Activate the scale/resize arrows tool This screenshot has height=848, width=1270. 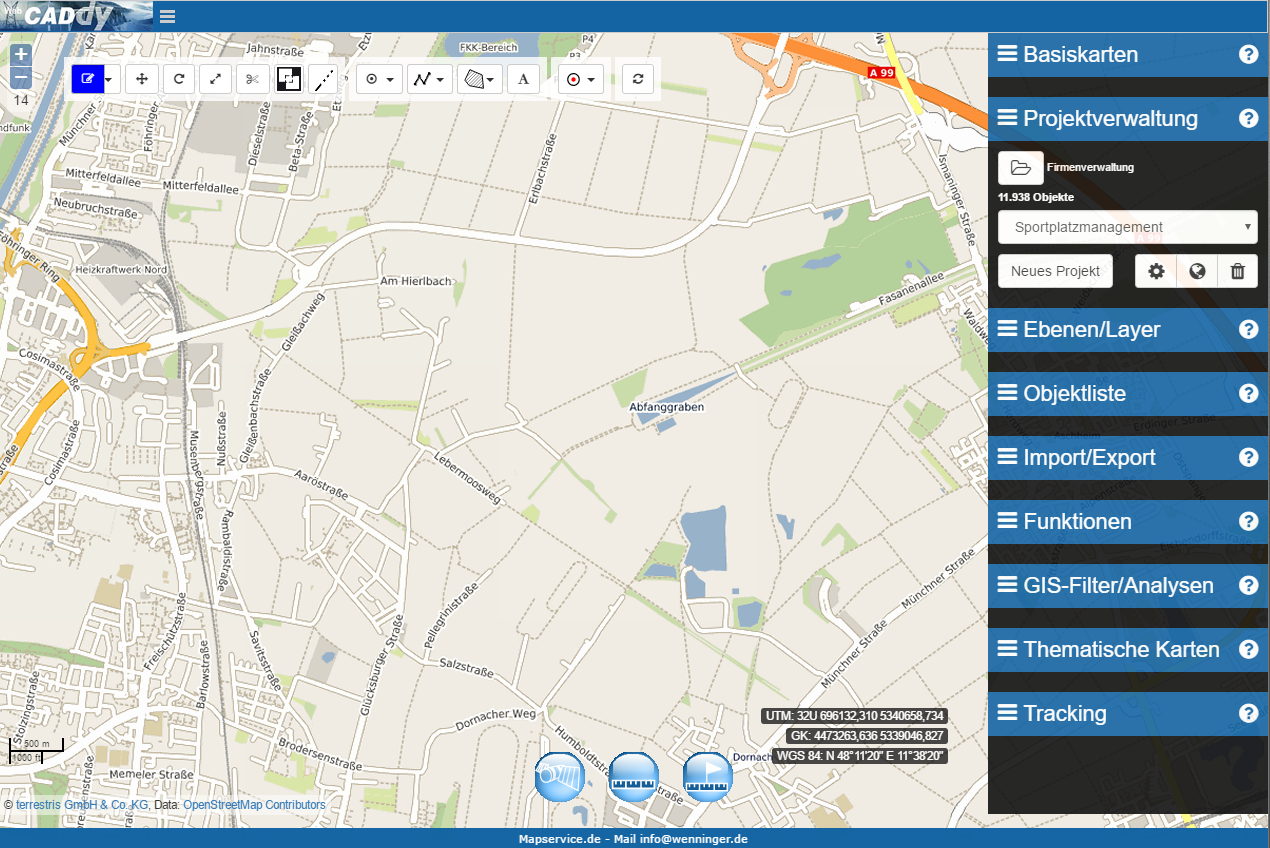tap(215, 79)
